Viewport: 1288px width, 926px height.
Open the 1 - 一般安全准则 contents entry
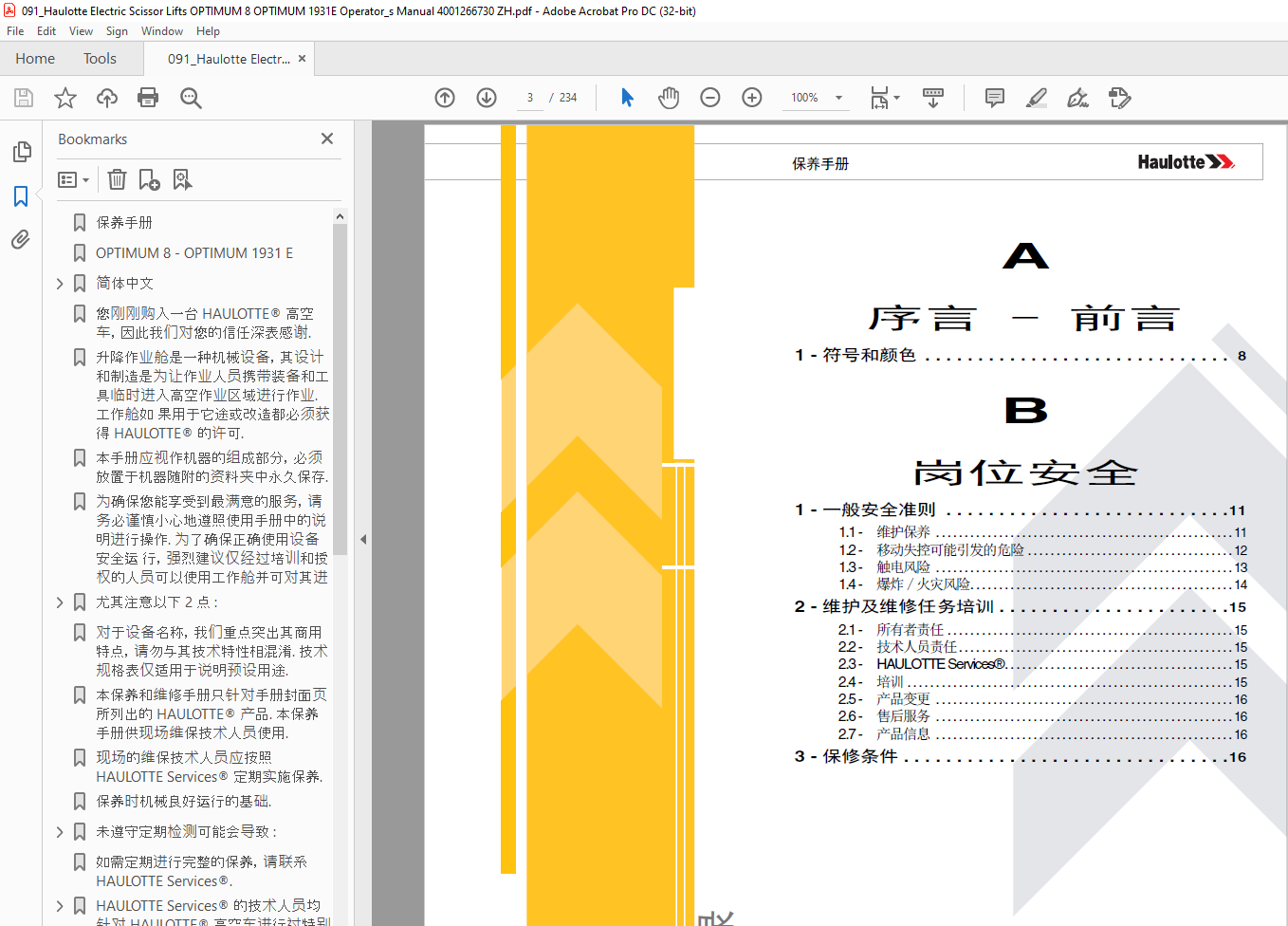(x=1021, y=510)
